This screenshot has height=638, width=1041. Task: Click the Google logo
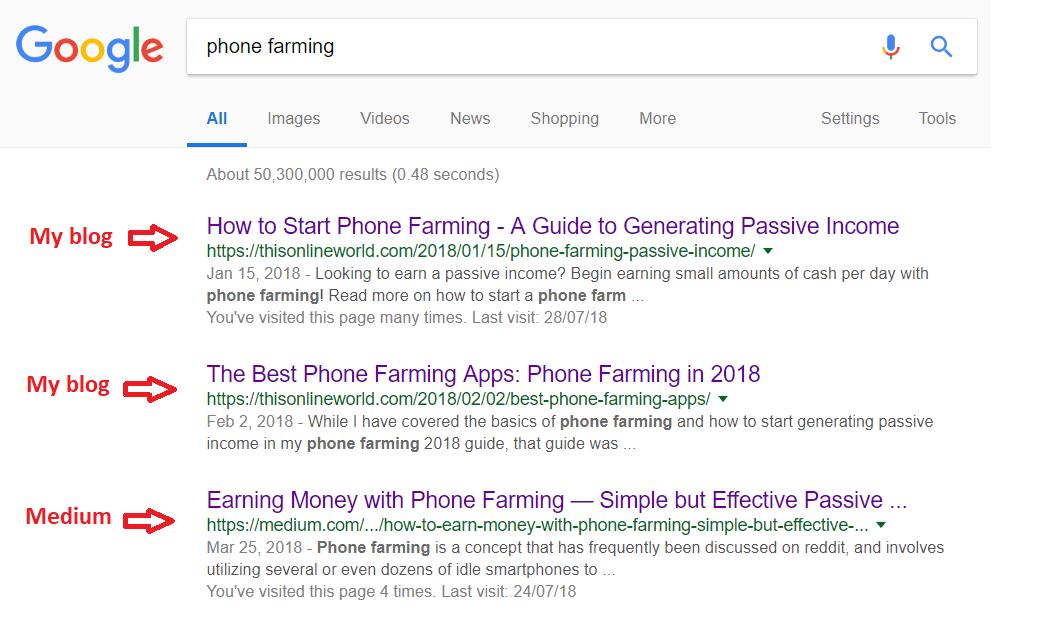click(x=89, y=47)
